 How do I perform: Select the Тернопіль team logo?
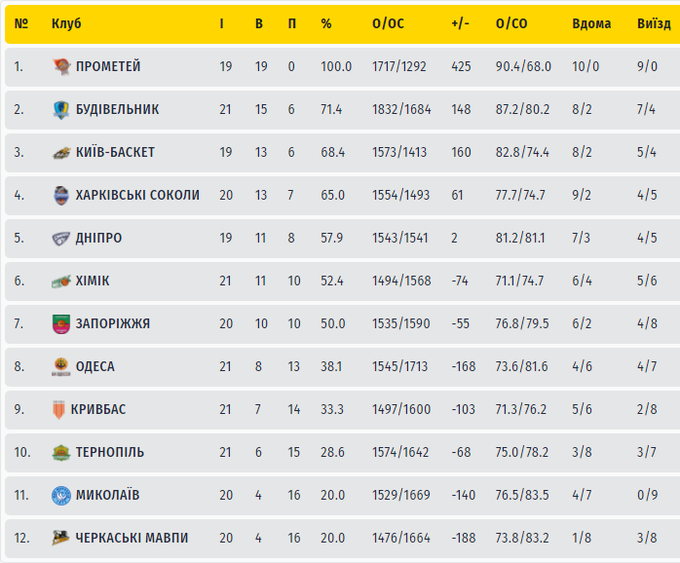[x=62, y=453]
